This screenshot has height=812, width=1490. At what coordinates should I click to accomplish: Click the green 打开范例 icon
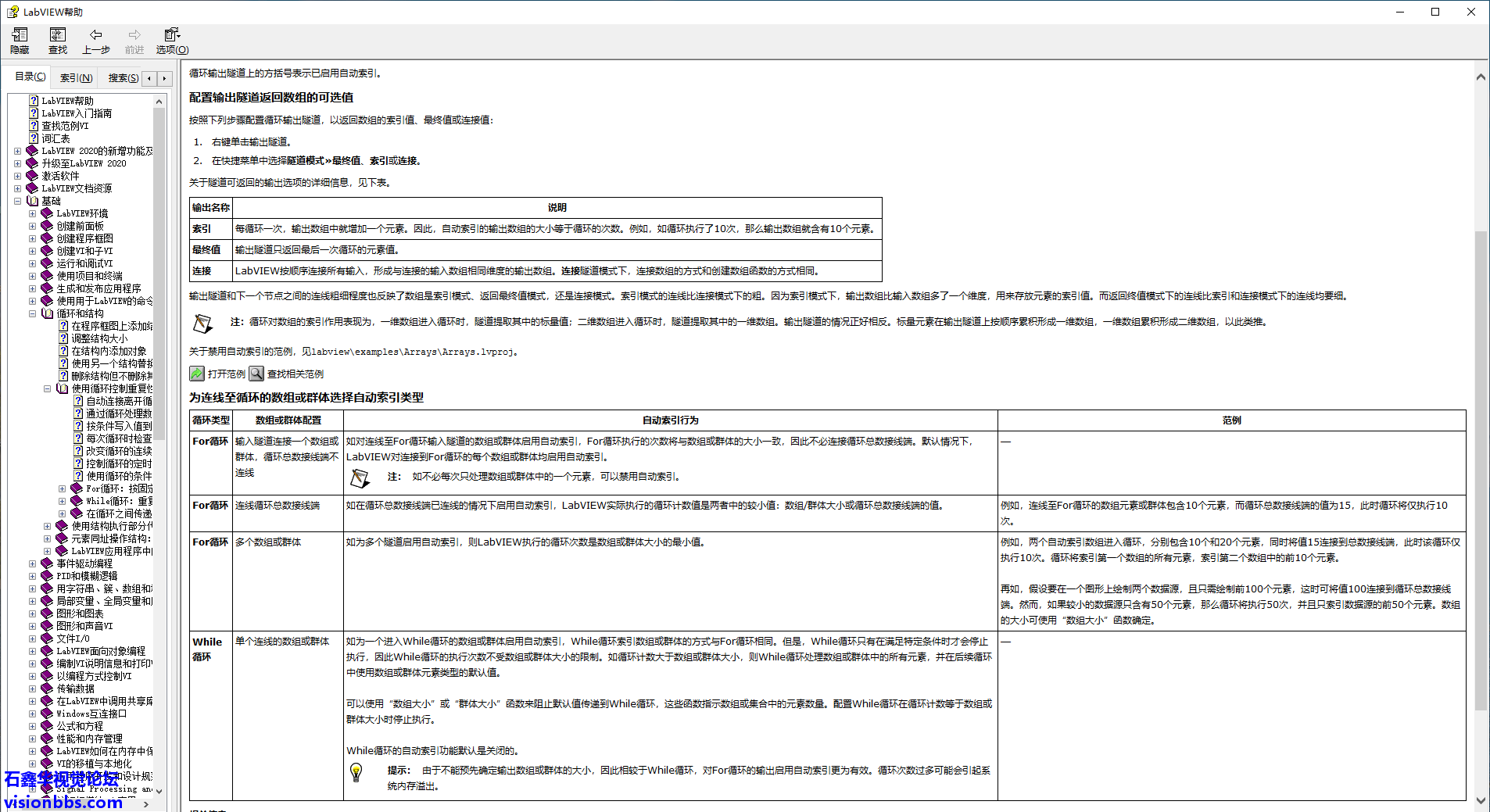coord(197,374)
